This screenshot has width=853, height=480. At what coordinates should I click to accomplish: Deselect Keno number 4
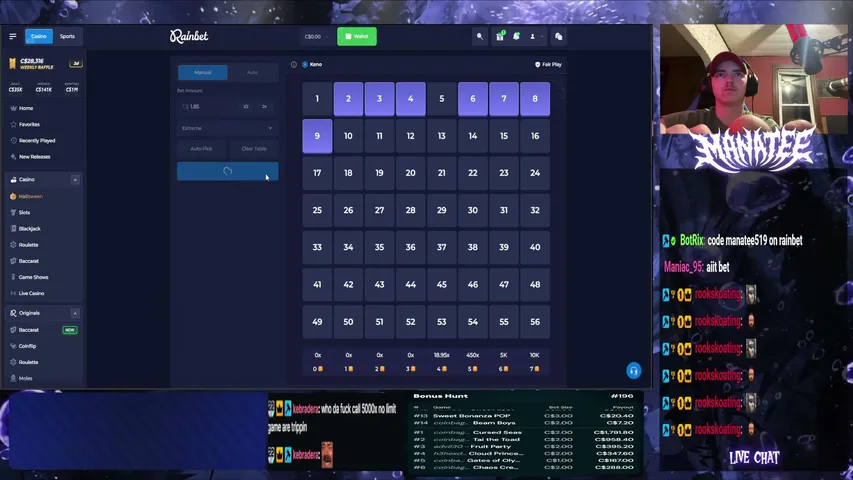(411, 99)
